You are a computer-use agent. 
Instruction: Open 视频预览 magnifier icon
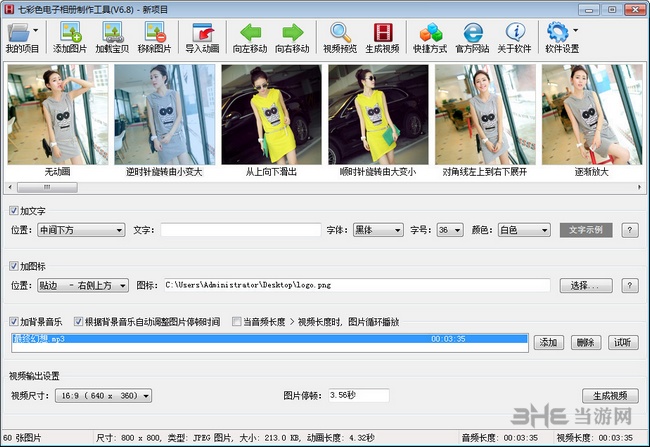click(x=340, y=32)
